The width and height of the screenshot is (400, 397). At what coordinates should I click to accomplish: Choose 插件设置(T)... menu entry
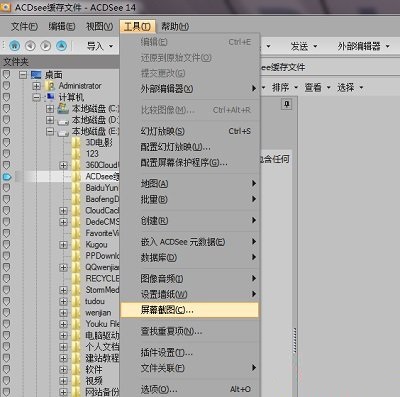click(x=189, y=352)
